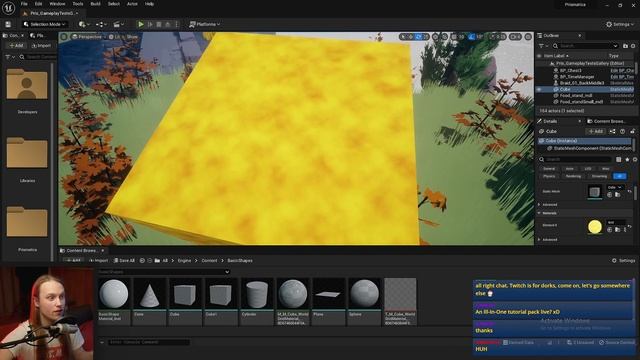Open the Cinematics clapperboard icon menu
This screenshot has width=640, height=360.
point(118,24)
